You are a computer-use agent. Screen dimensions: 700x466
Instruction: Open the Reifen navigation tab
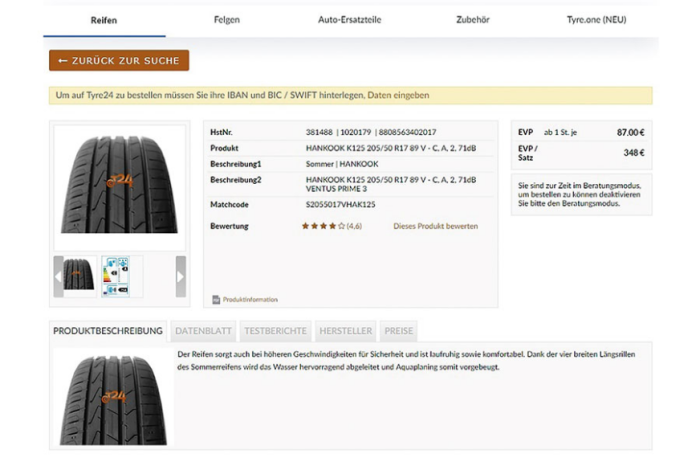click(104, 19)
